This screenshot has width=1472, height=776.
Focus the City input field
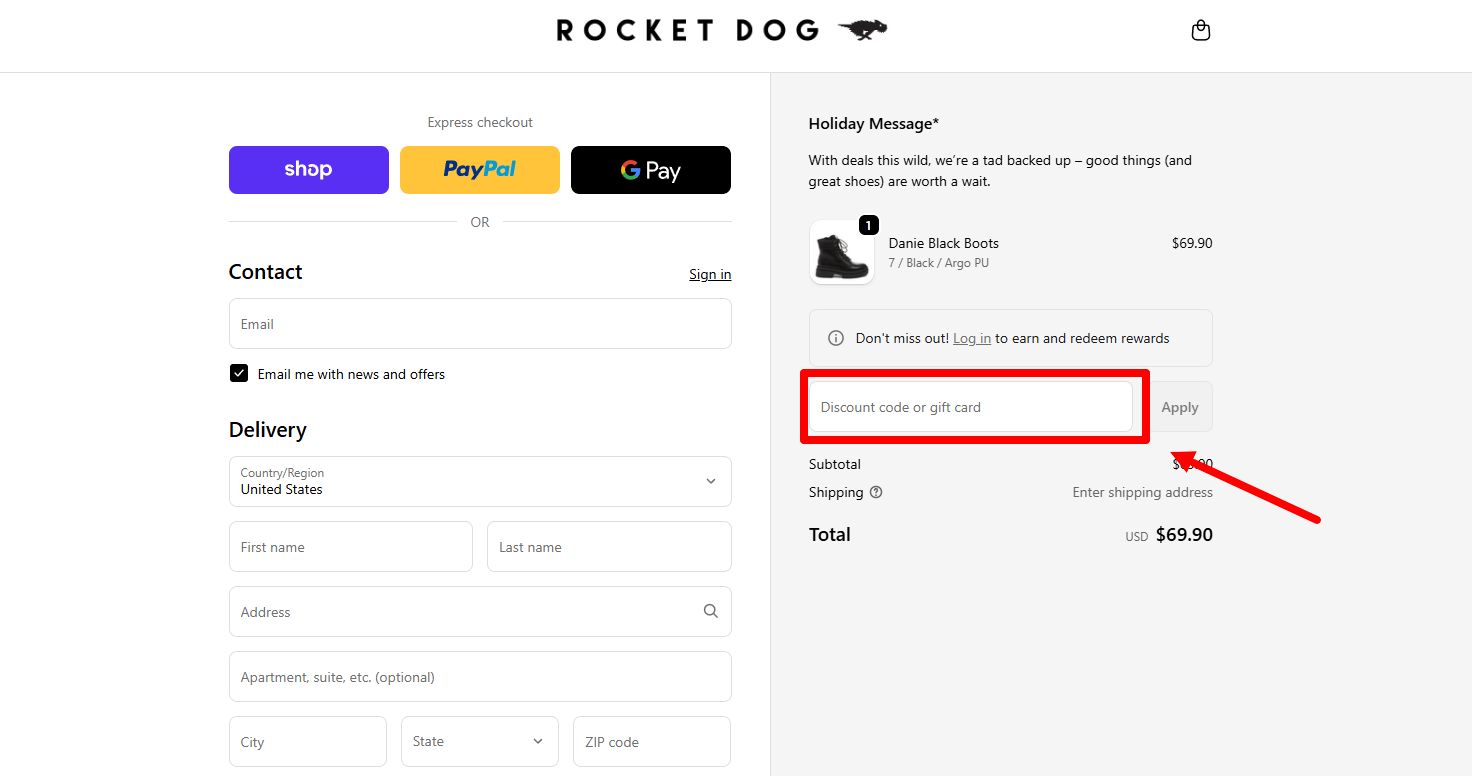coord(308,741)
